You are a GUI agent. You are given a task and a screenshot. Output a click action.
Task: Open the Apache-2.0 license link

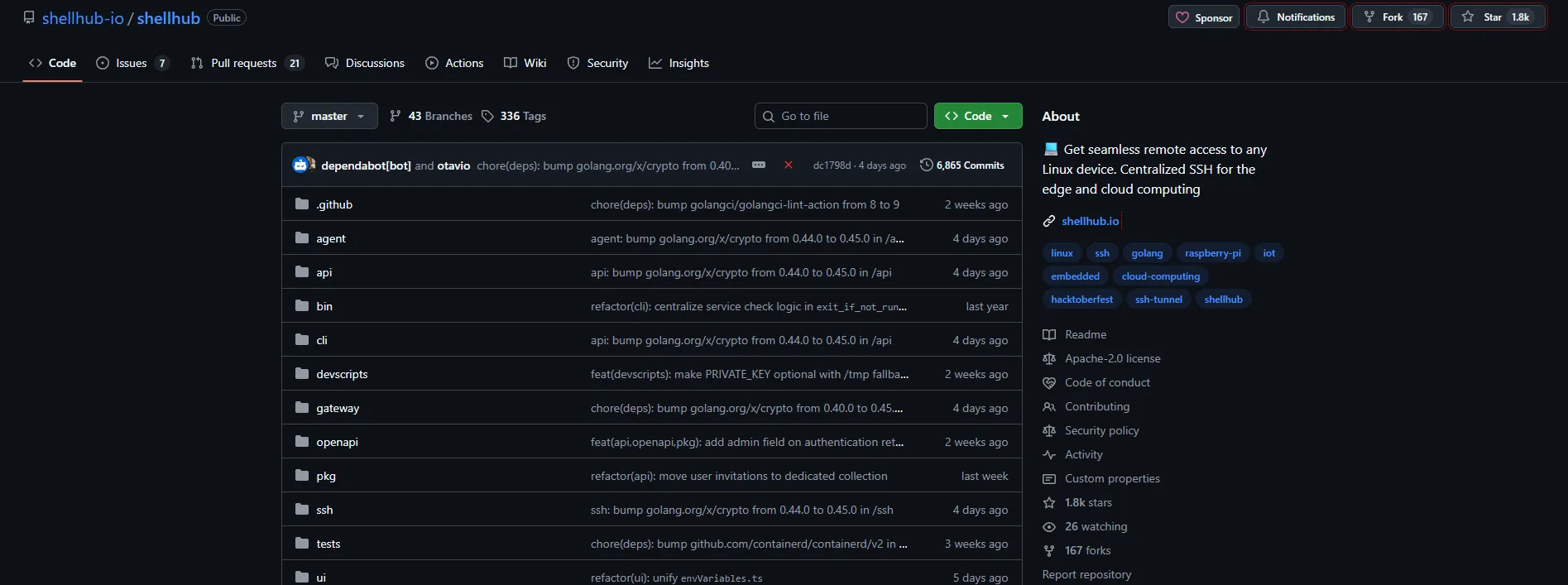click(x=1112, y=358)
